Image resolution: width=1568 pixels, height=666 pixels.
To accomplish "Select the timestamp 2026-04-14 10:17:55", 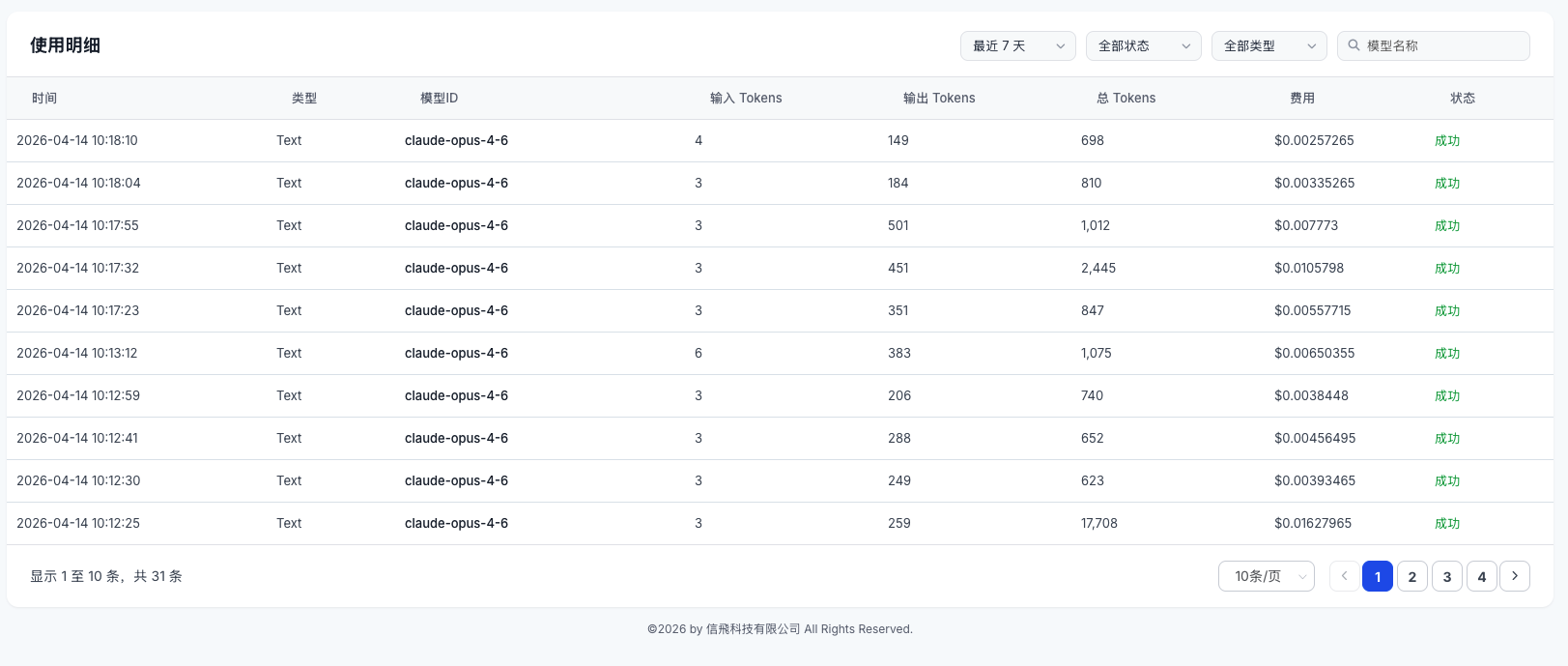I will tap(77, 226).
